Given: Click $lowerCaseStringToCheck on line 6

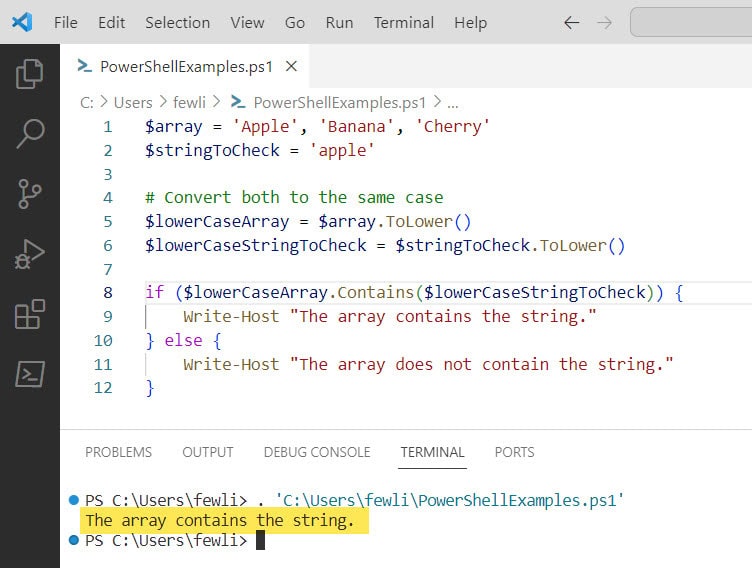Looking at the screenshot, I should point(256,246).
